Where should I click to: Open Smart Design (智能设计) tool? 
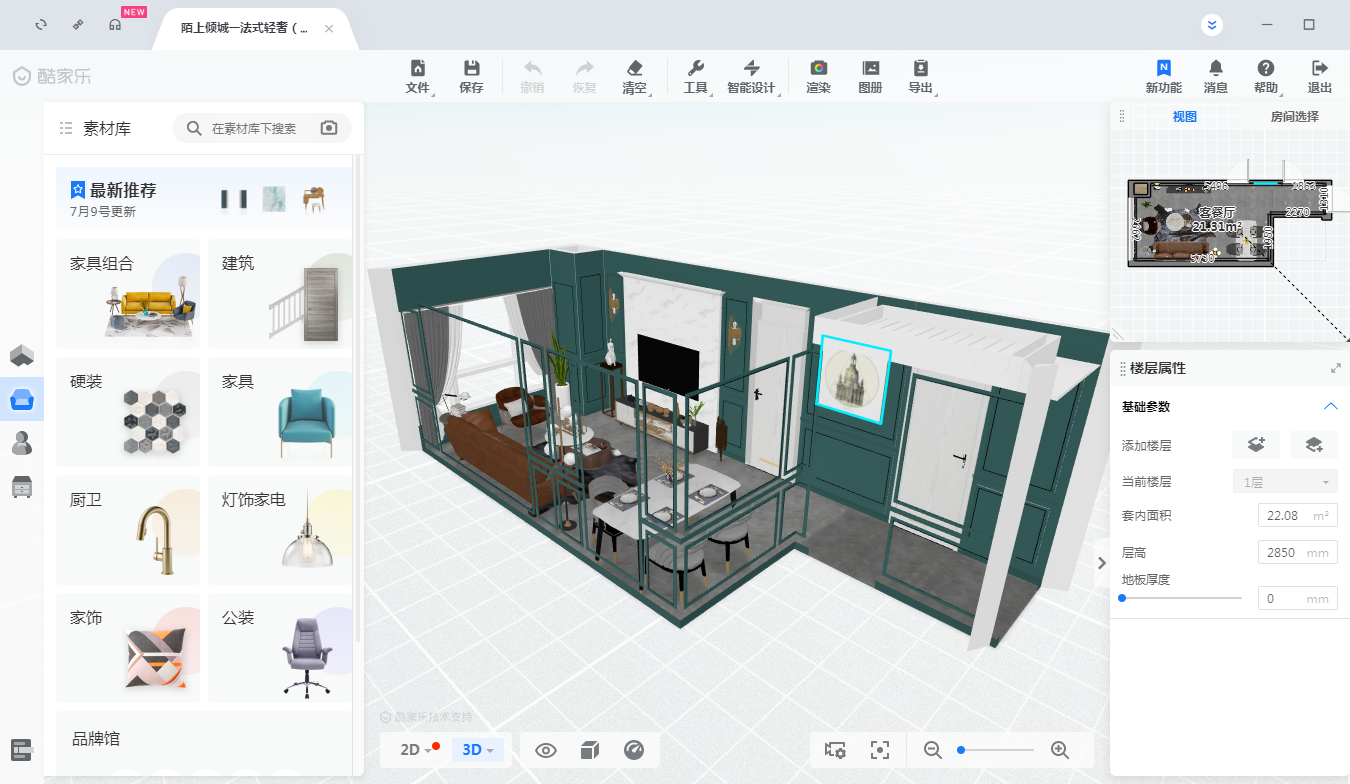(751, 76)
